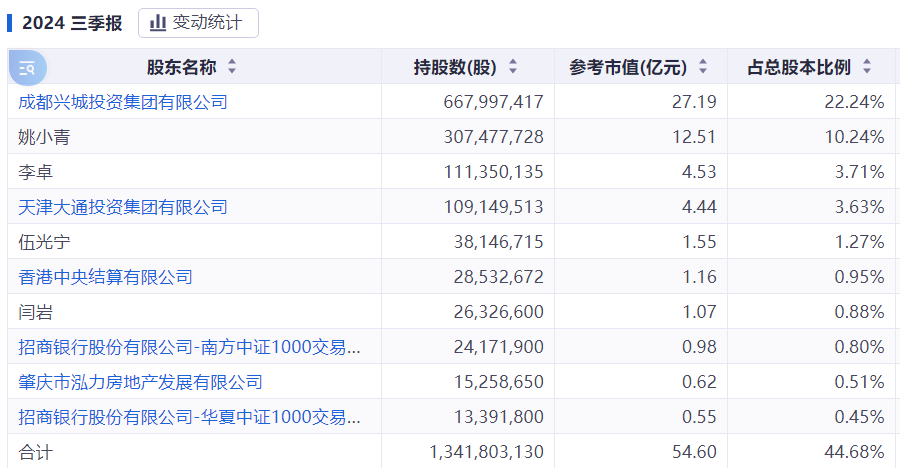Select shareholder name 闫岩
900x468 pixels.
point(36,312)
